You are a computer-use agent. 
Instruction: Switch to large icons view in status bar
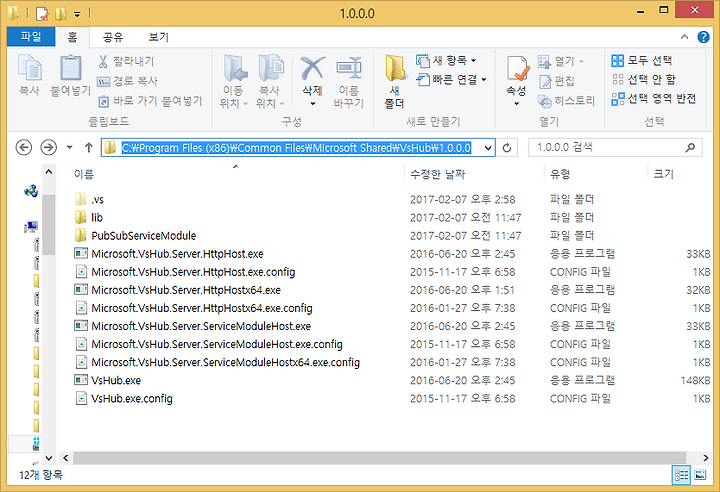(701, 475)
